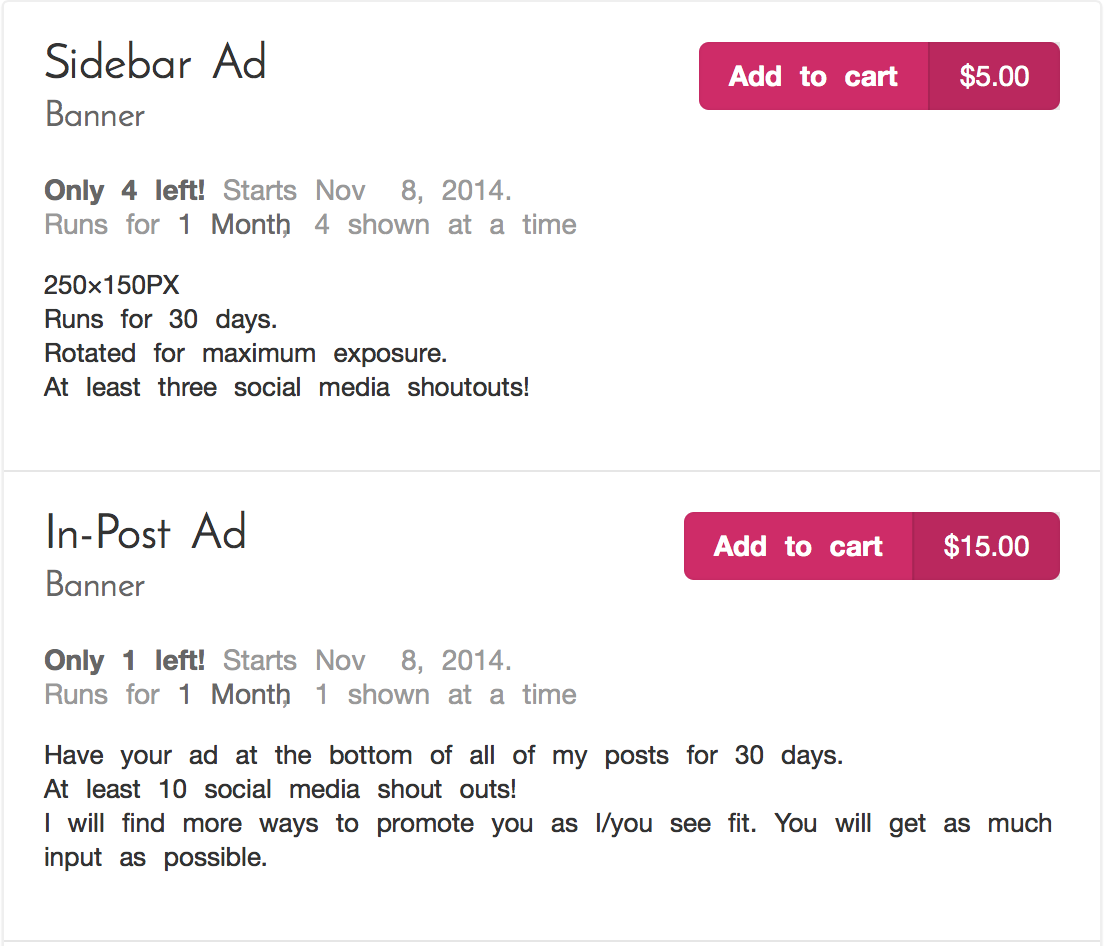Click the Sidebar Ad start date text

367,190
